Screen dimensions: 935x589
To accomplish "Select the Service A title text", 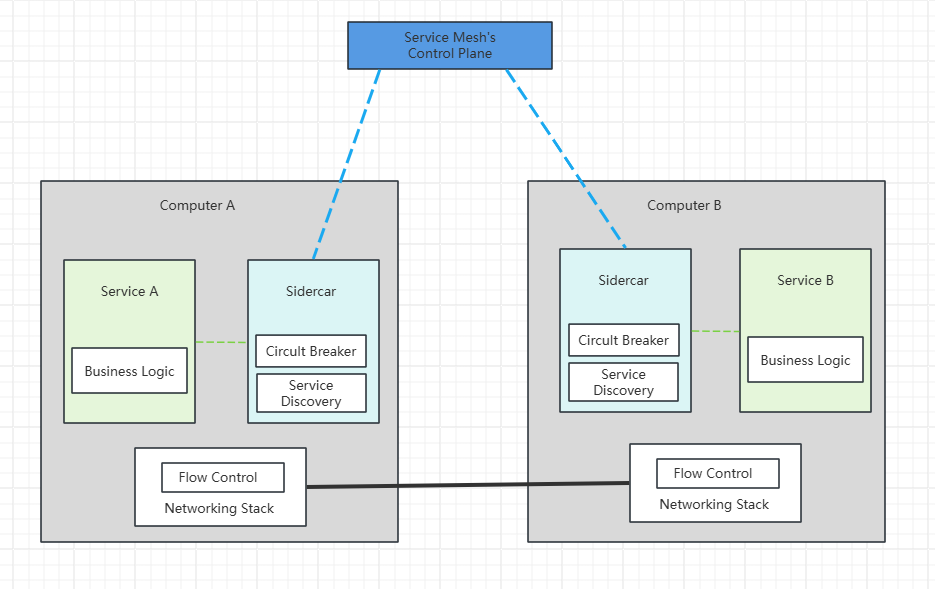I will tap(129, 291).
